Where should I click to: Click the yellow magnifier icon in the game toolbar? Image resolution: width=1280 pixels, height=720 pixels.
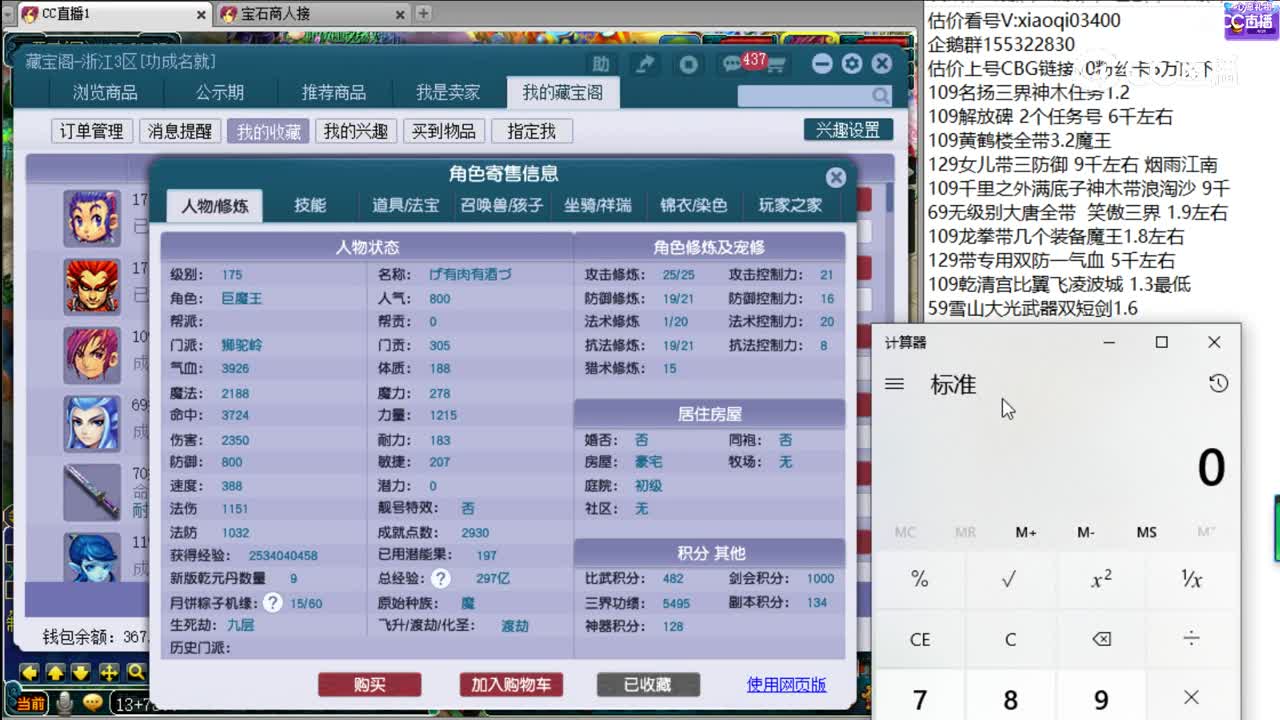[137, 673]
